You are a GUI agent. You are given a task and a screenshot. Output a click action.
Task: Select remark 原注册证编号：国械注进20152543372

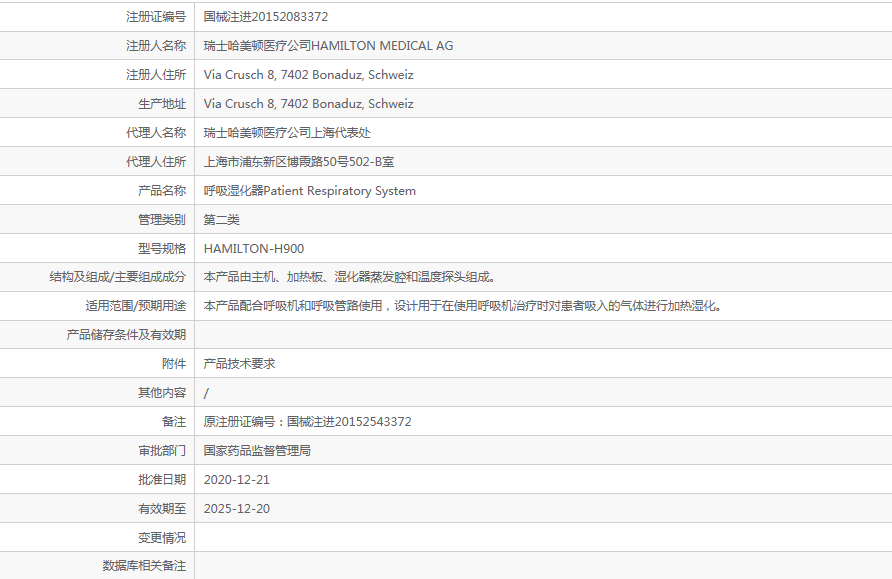(x=307, y=422)
